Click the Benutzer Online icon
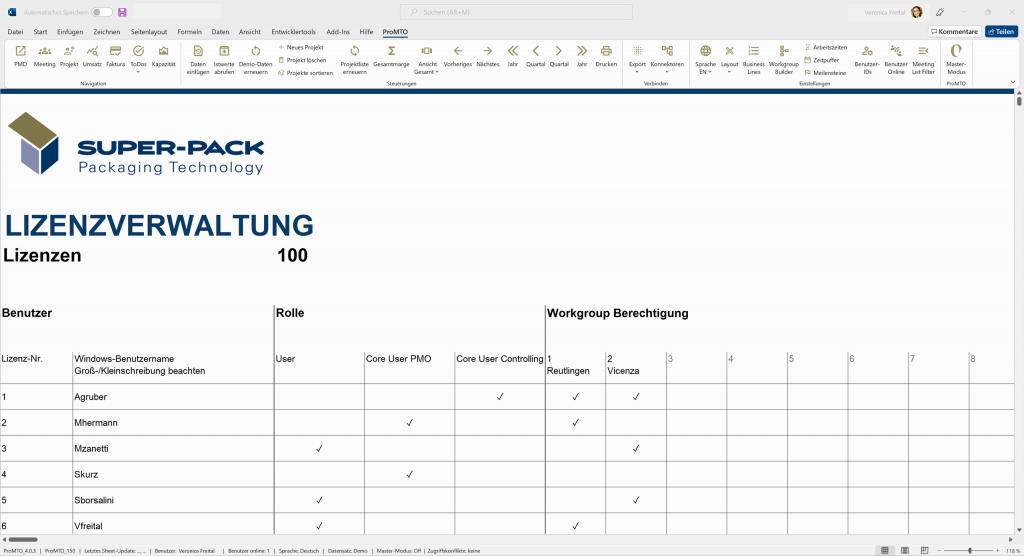Image resolution: width=1024 pixels, height=556 pixels. point(896,56)
